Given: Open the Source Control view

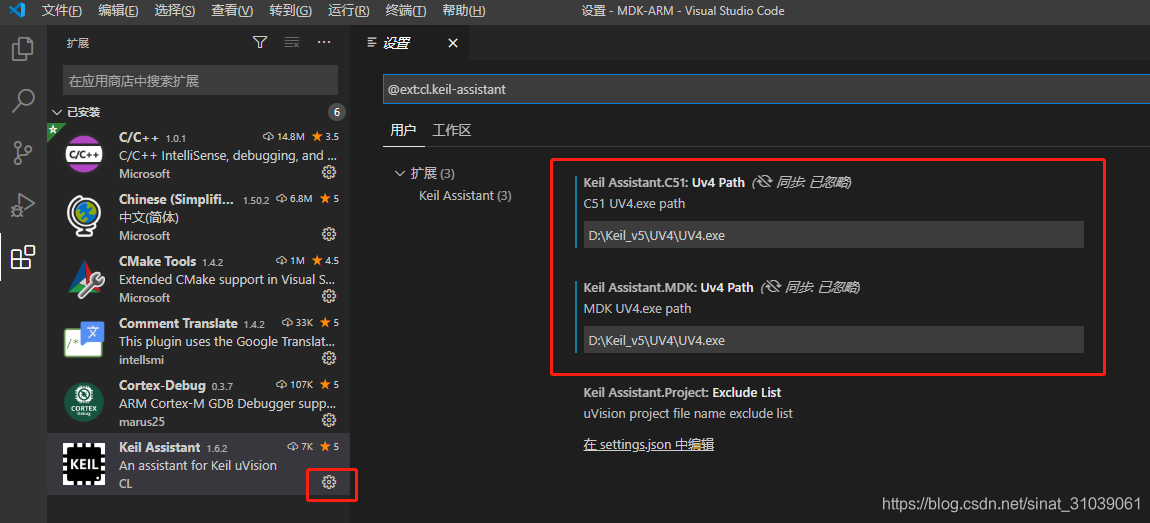Looking at the screenshot, I should click(x=23, y=153).
